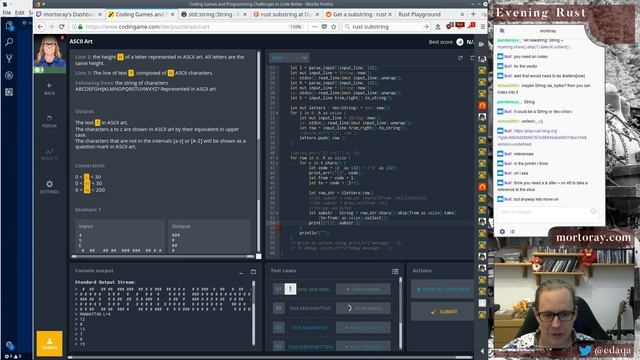Toggle code fold at the for-row loop line

(x=277, y=158)
